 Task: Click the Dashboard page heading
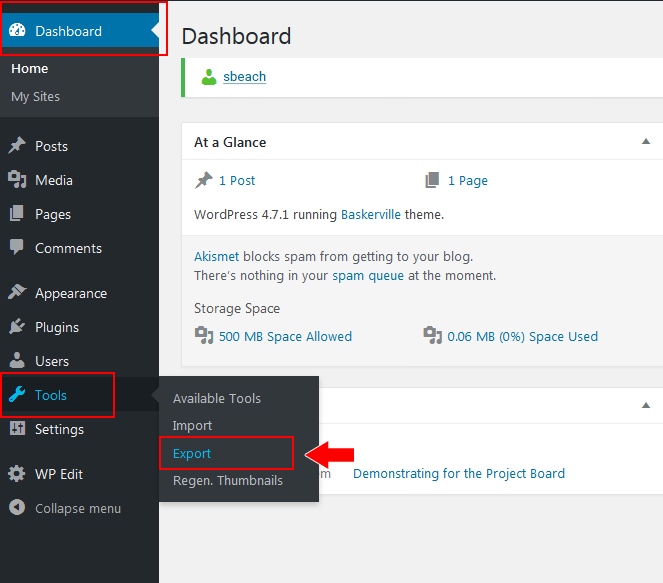pyautogui.click(x=236, y=36)
